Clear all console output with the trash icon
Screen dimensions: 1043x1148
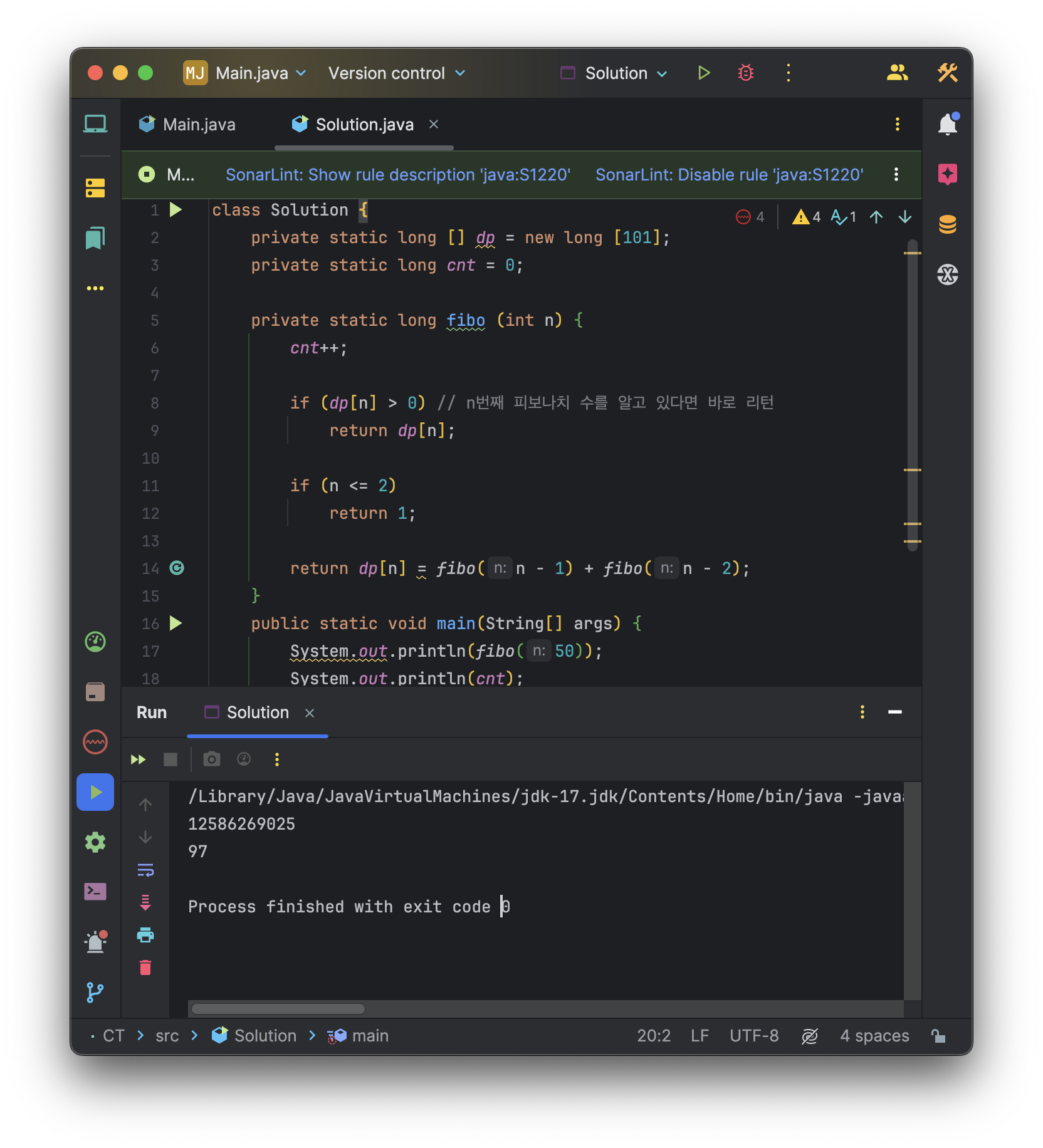[x=146, y=967]
